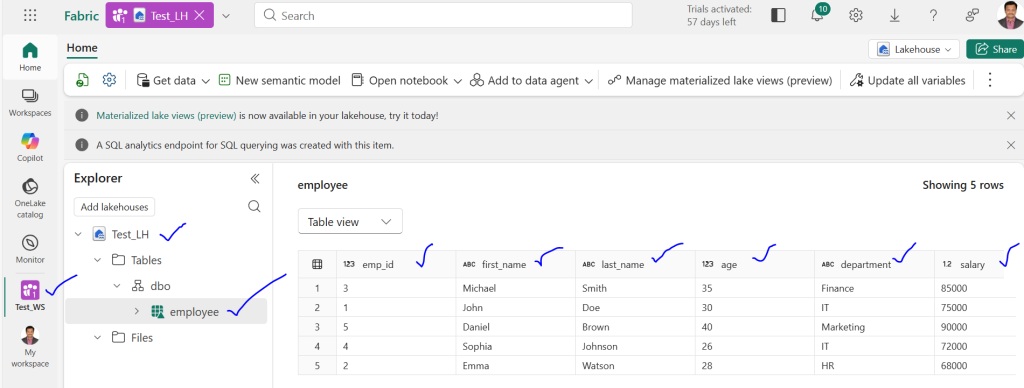
Task: Click Add lakehouses button
Action: (x=114, y=207)
